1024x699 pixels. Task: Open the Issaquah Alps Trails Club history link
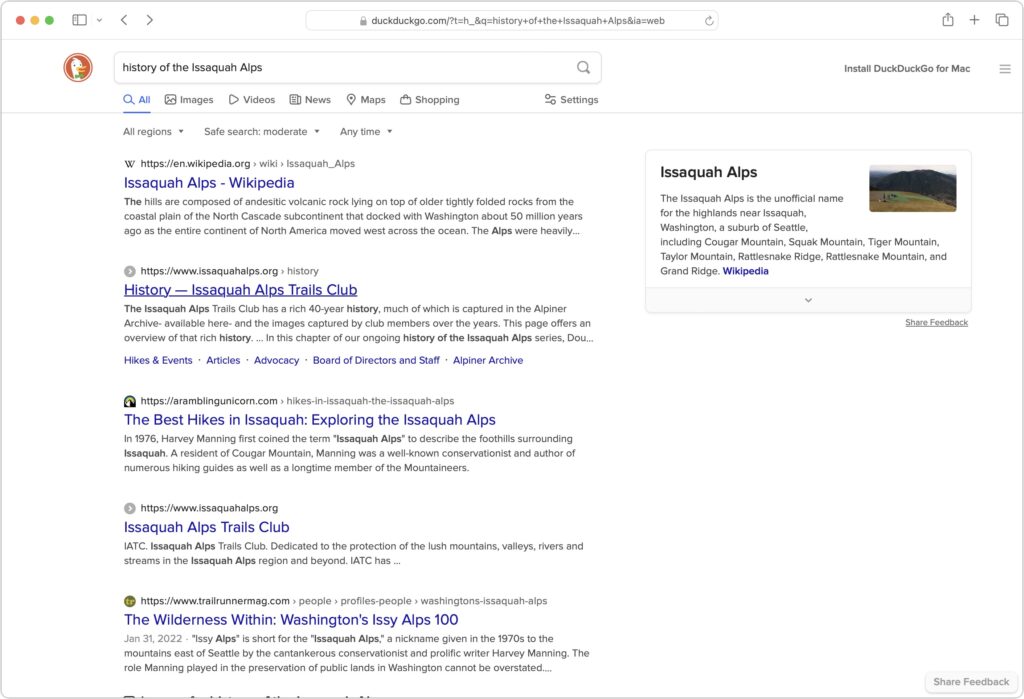click(x=240, y=289)
